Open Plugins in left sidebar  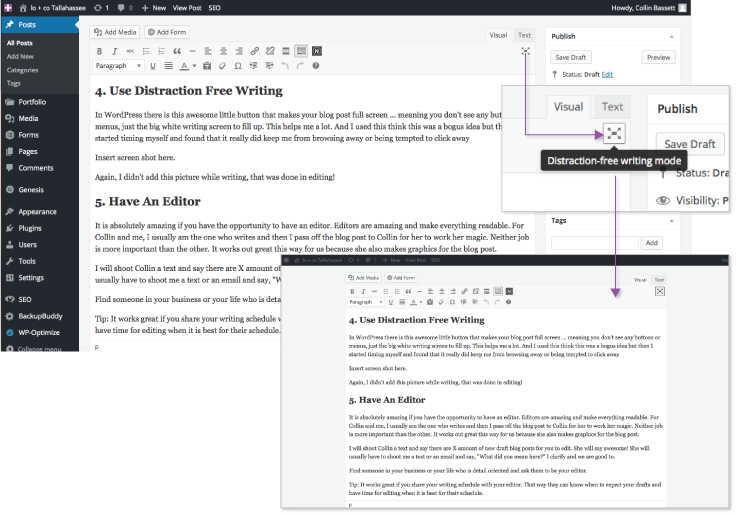(30, 228)
